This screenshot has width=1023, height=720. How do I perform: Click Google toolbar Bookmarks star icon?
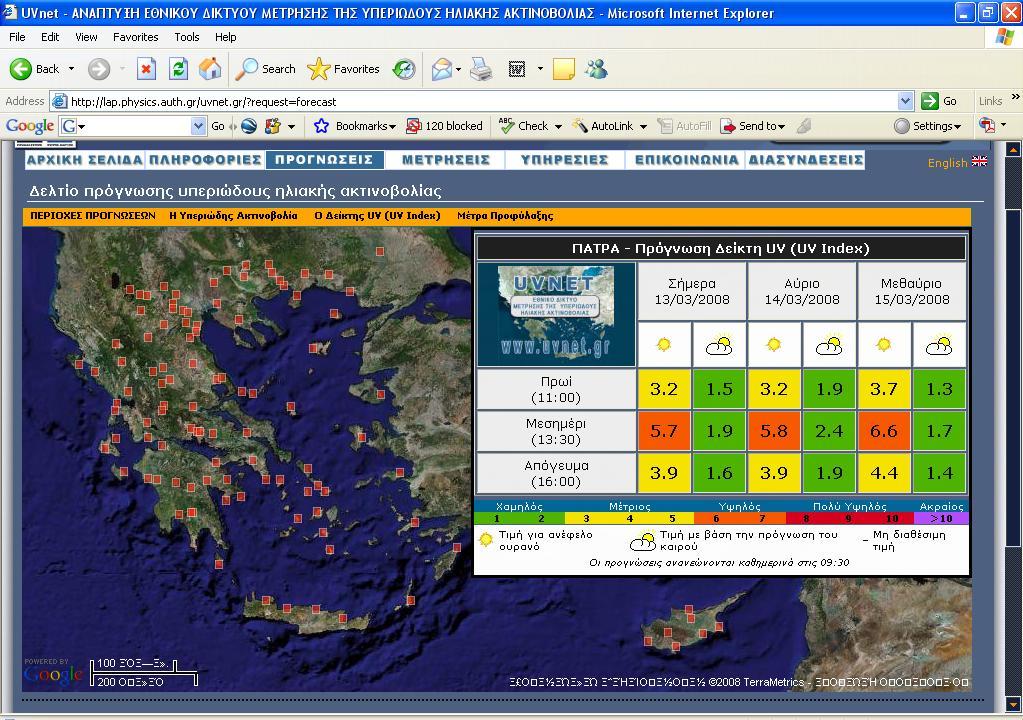[x=321, y=126]
